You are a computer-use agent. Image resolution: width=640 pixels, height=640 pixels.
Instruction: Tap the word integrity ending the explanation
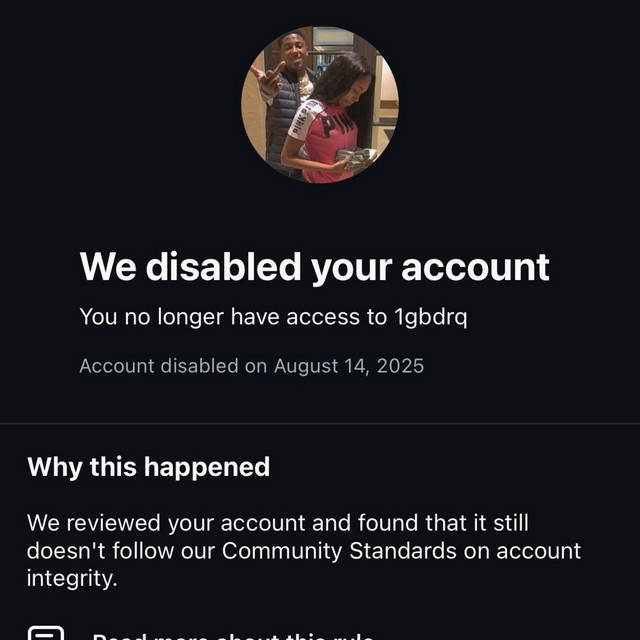[x=72, y=577]
